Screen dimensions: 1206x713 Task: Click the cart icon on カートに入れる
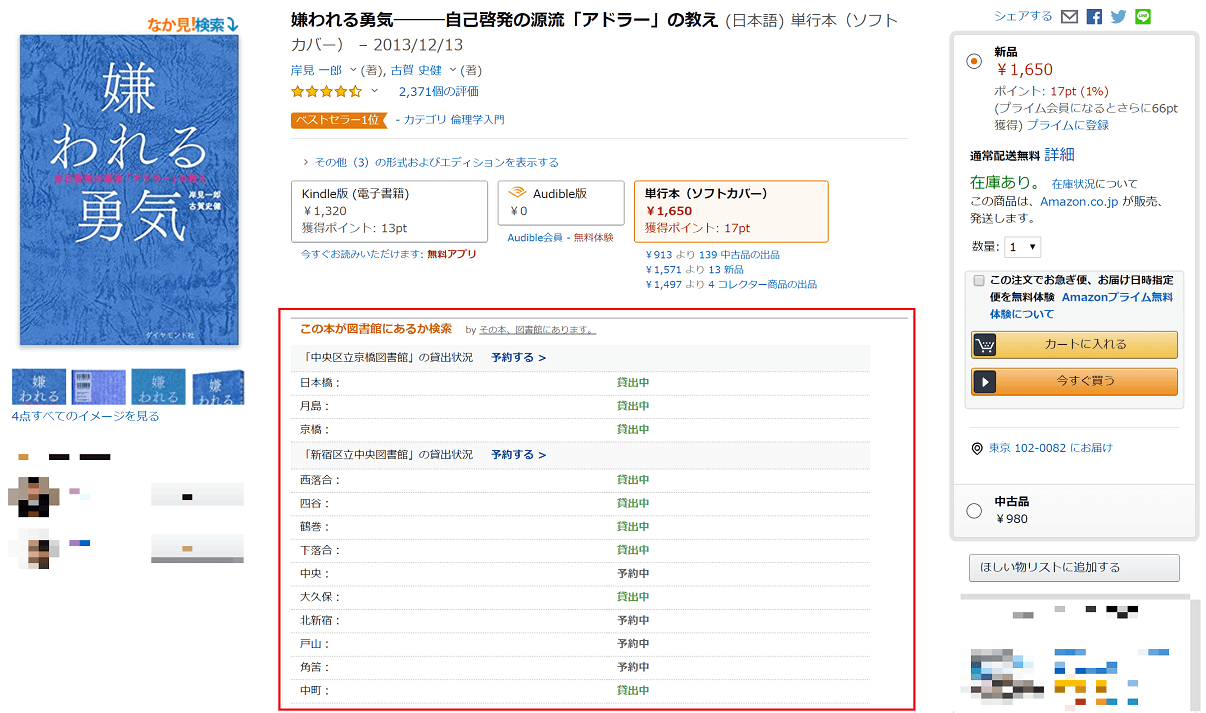point(985,345)
